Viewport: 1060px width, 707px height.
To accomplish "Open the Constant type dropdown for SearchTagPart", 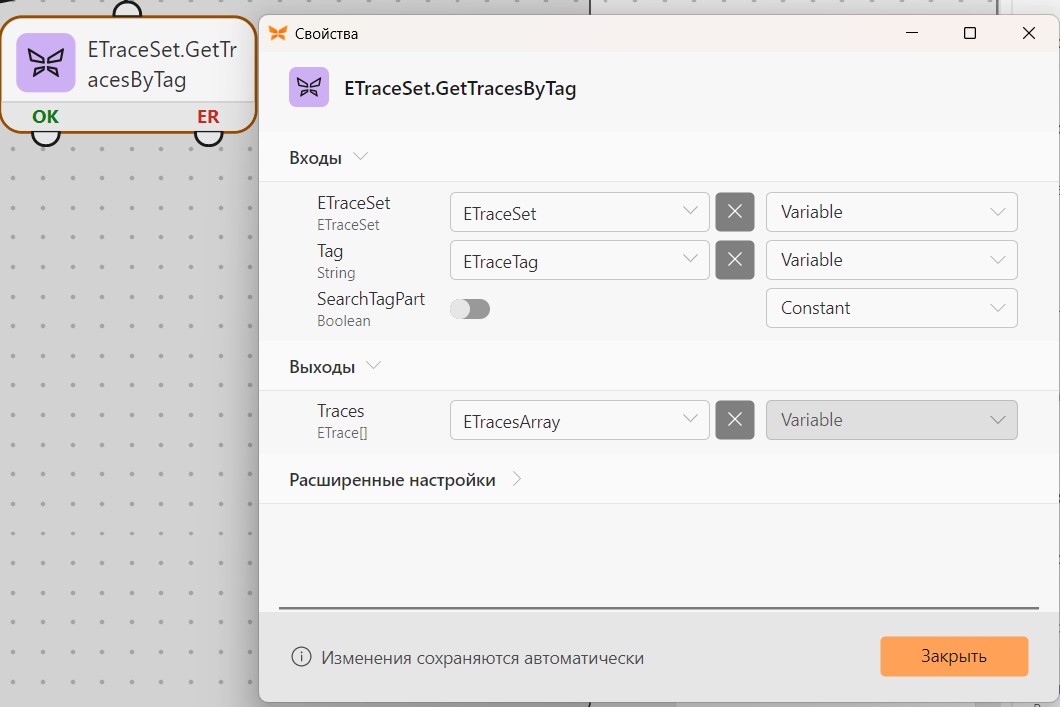I will click(891, 308).
